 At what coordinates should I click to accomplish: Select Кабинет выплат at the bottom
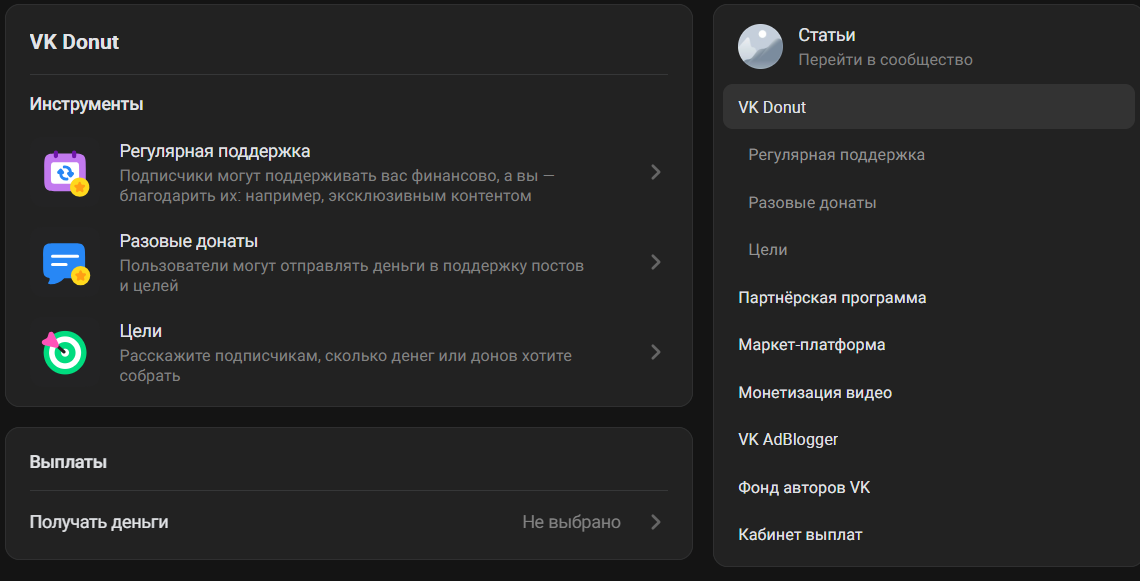(x=799, y=534)
